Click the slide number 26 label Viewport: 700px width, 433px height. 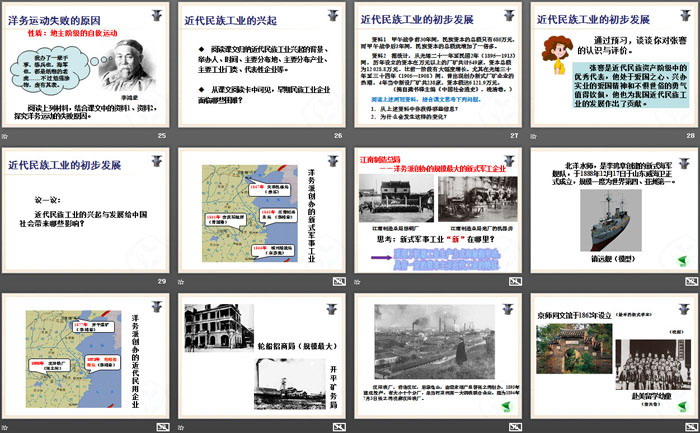[338, 135]
